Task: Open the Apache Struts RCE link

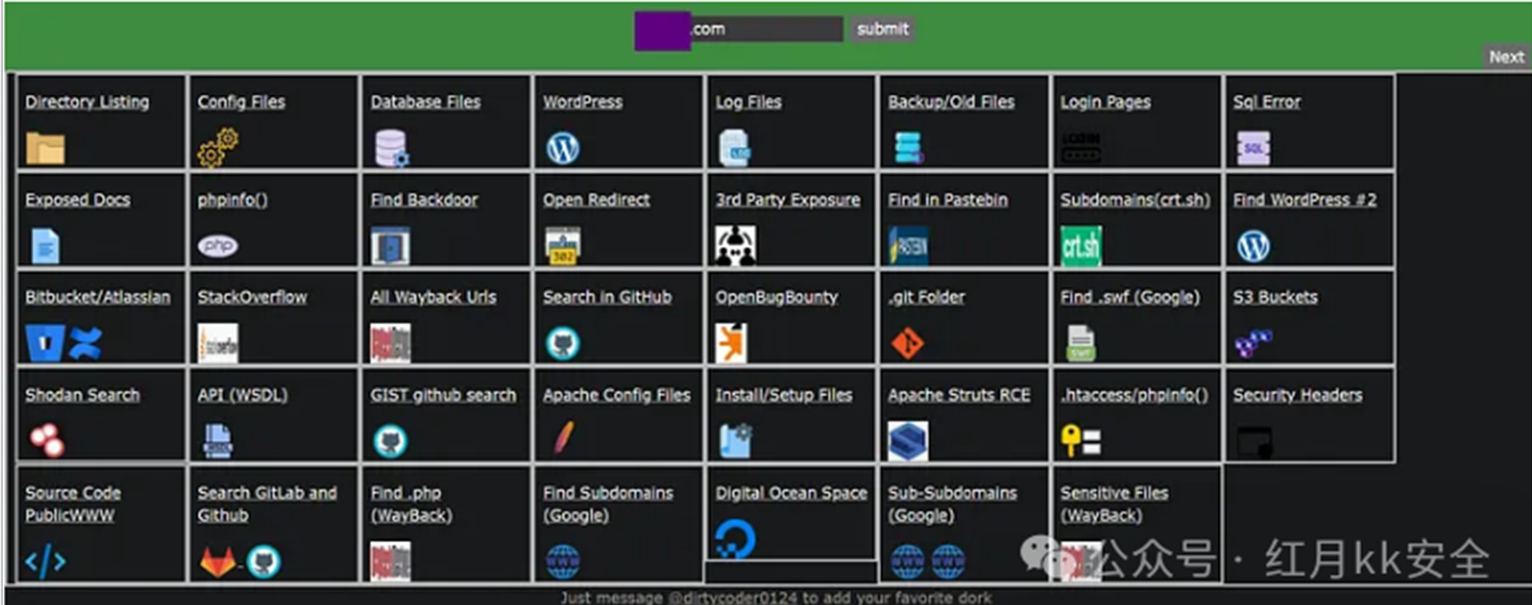Action: click(x=958, y=395)
